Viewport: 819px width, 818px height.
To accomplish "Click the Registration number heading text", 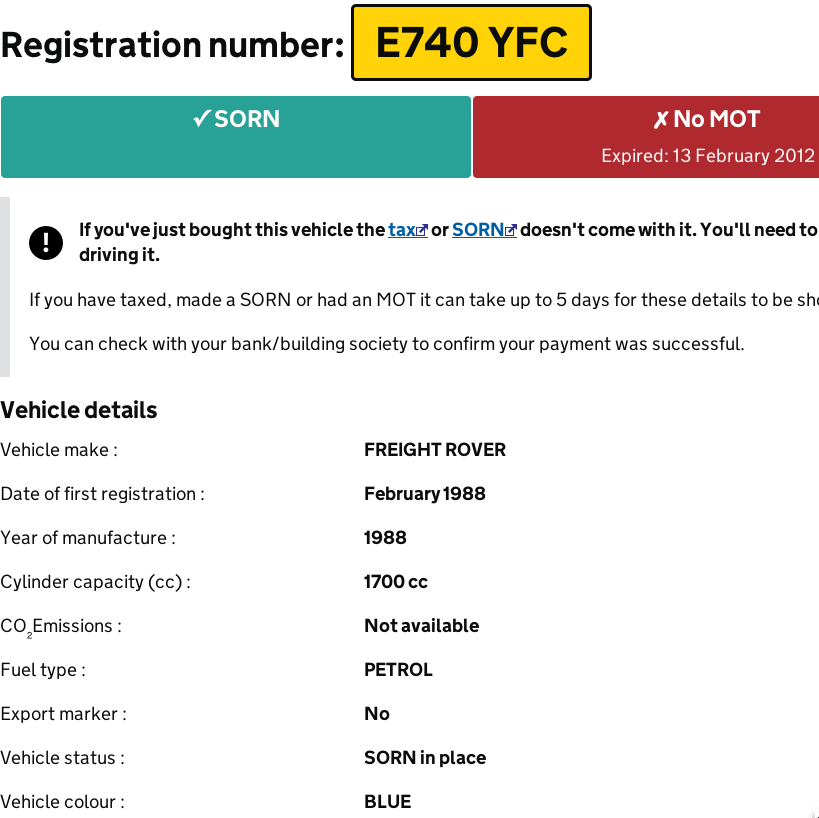I will click(x=172, y=45).
